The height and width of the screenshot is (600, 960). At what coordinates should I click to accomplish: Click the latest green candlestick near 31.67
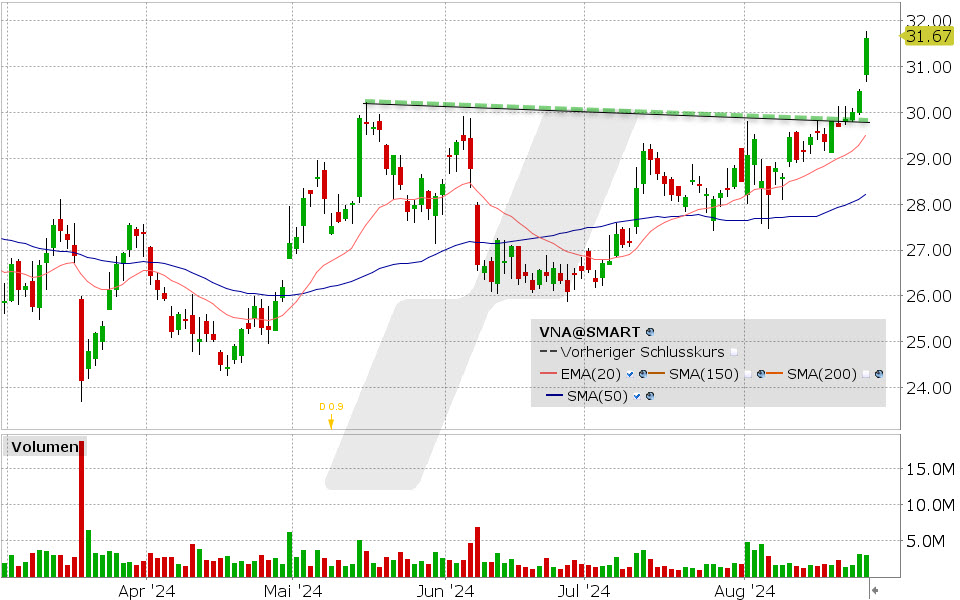coord(866,56)
